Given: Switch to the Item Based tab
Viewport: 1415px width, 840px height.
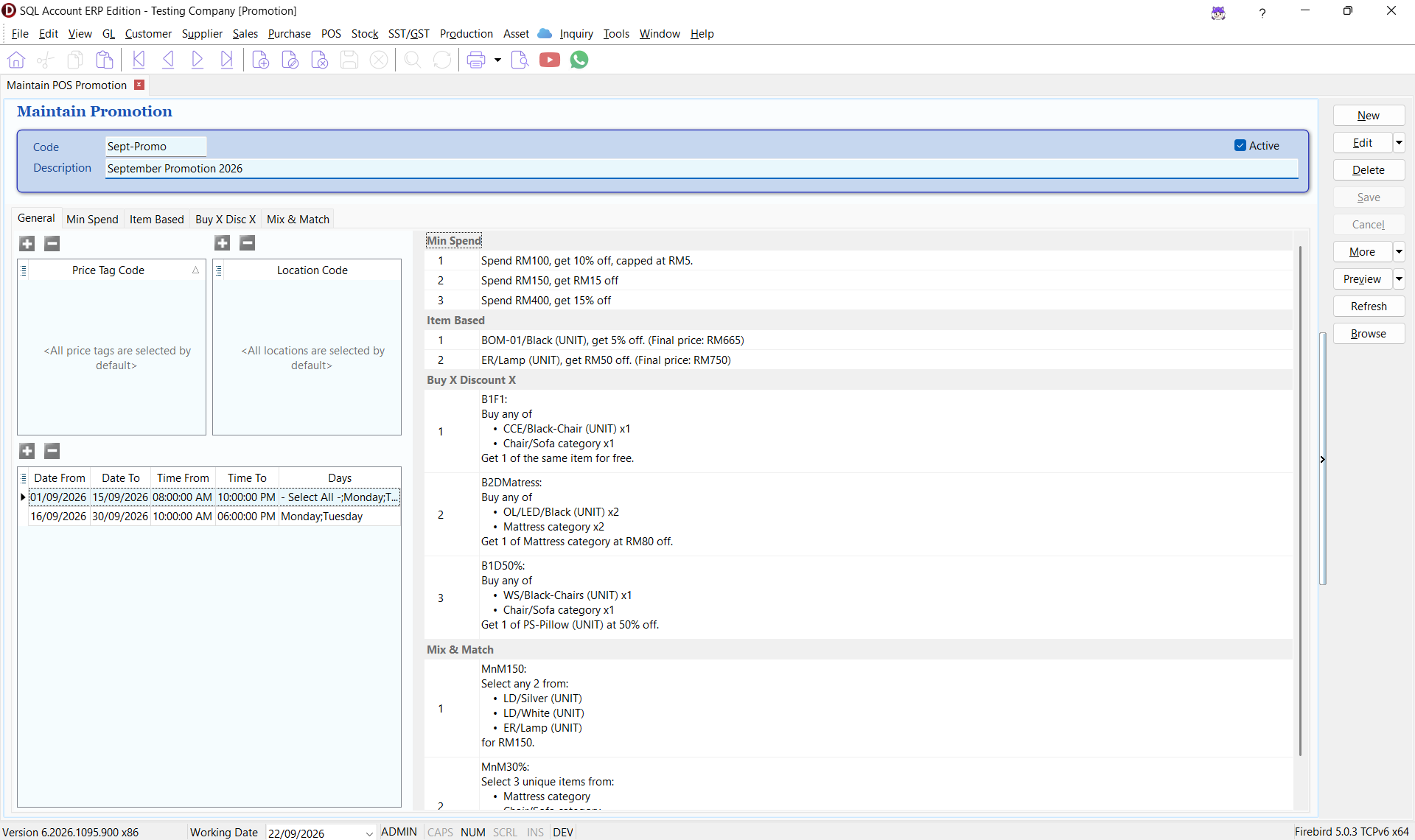Looking at the screenshot, I should (157, 220).
